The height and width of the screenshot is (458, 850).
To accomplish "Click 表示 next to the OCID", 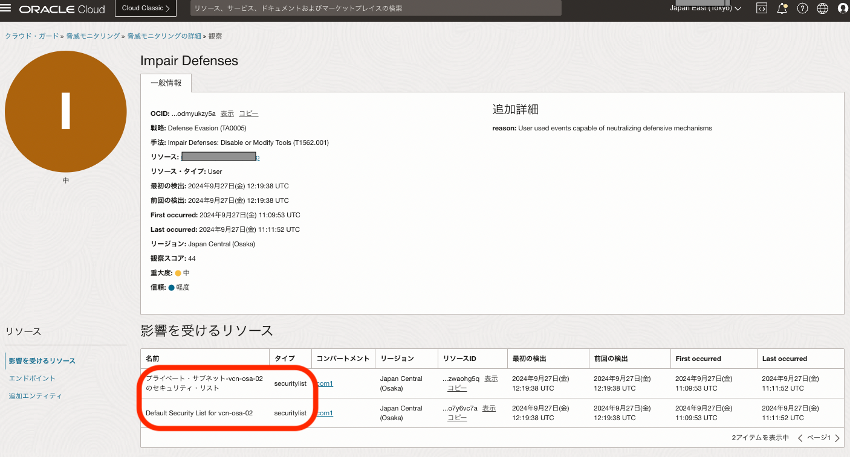I will click(x=227, y=113).
